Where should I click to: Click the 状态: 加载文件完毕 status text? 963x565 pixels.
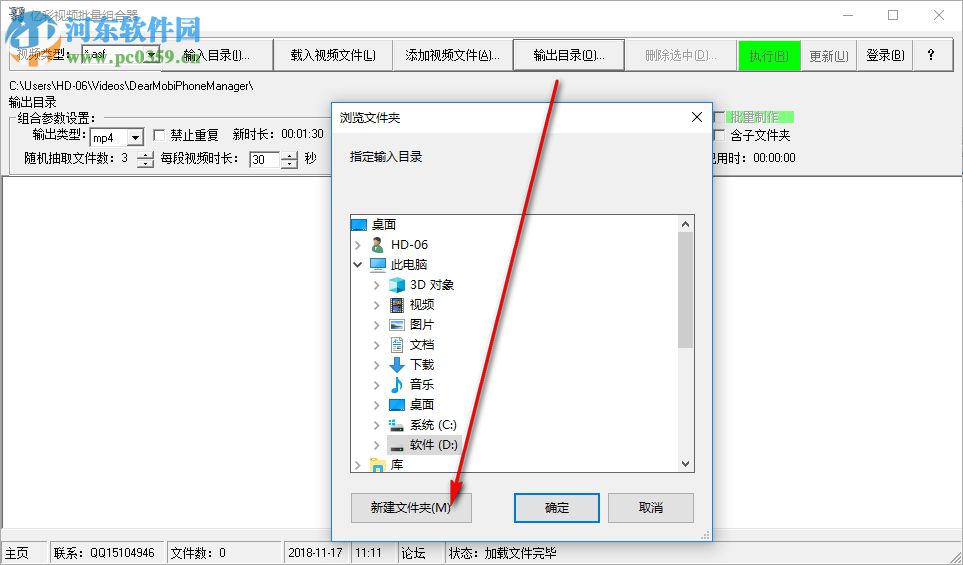[x=502, y=553]
